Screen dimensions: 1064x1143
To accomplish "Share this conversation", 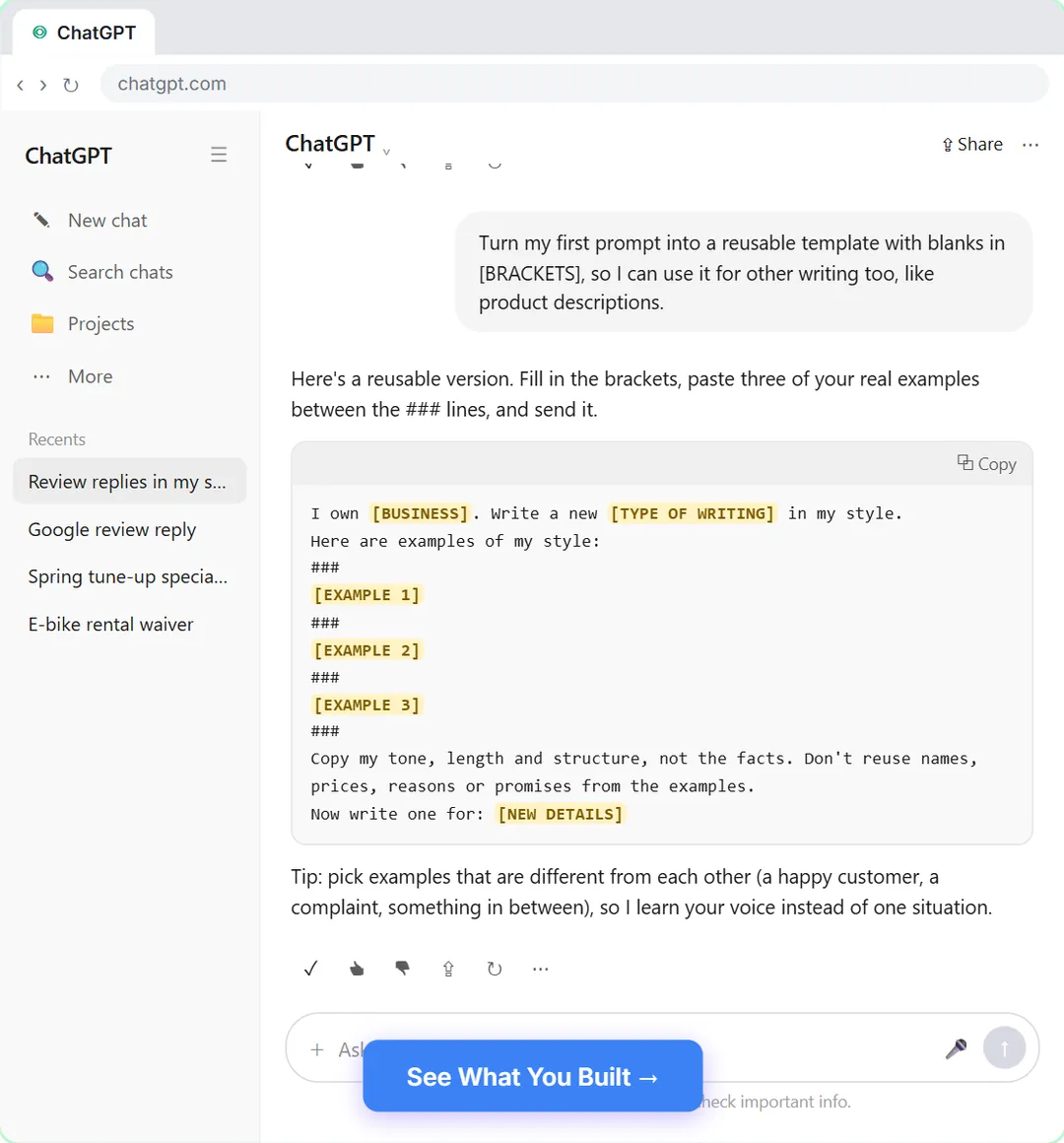I will (972, 144).
